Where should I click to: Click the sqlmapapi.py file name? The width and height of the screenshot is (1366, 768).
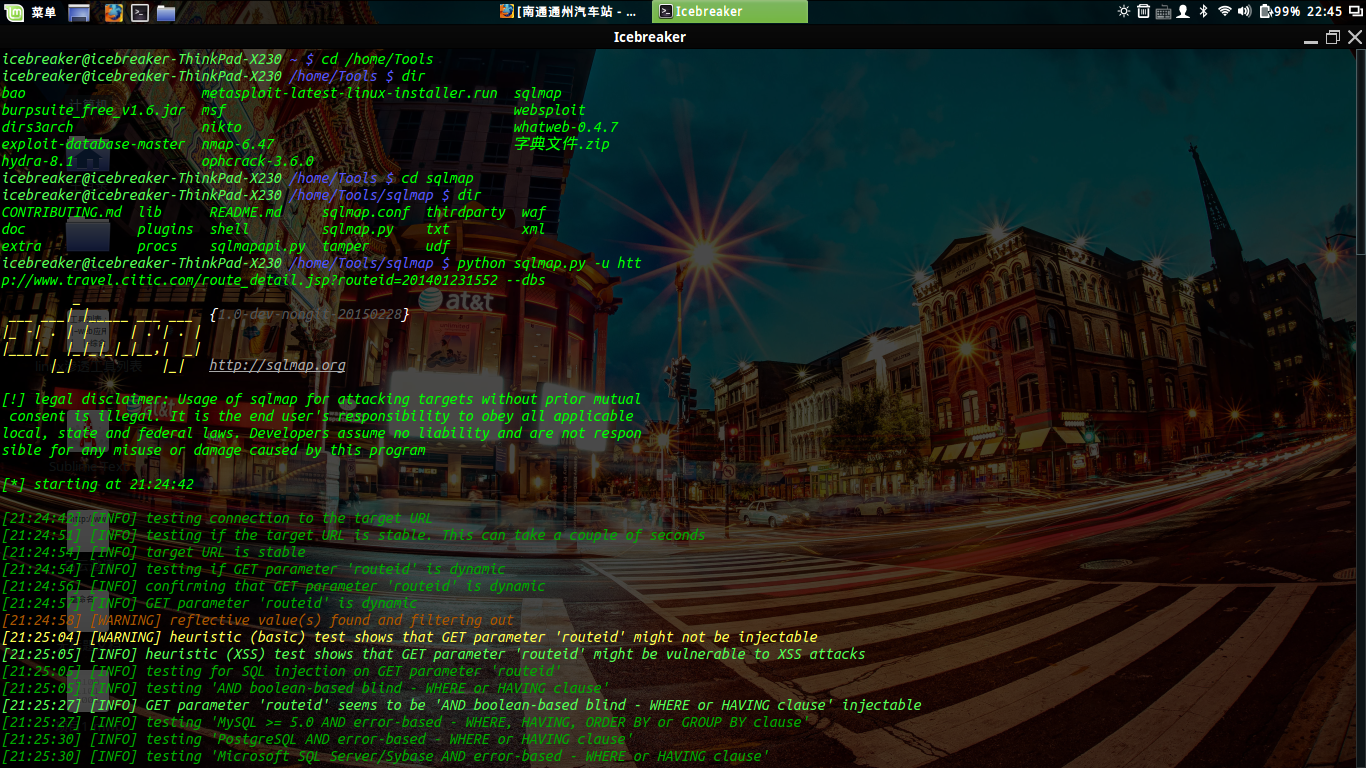coord(258,246)
